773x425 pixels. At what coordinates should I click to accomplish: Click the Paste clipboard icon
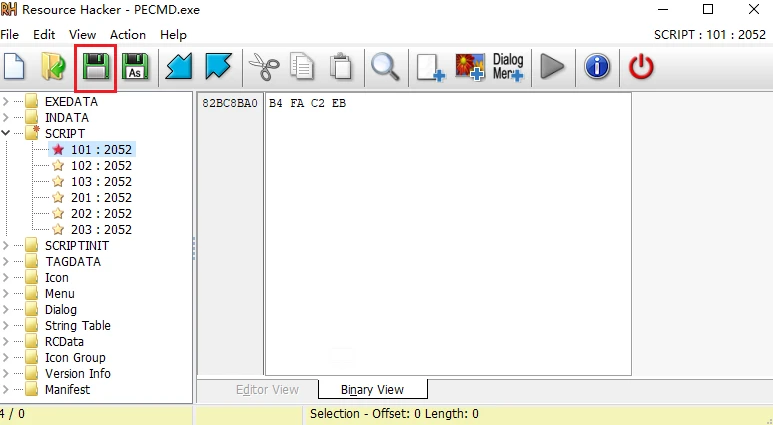click(x=341, y=67)
